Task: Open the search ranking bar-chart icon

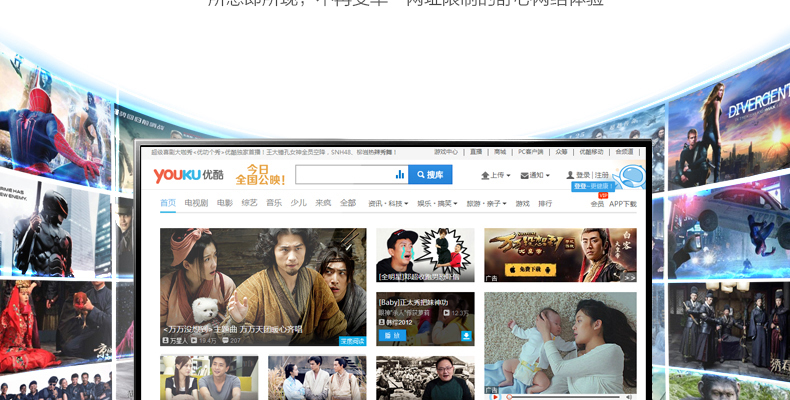Action: [x=400, y=174]
